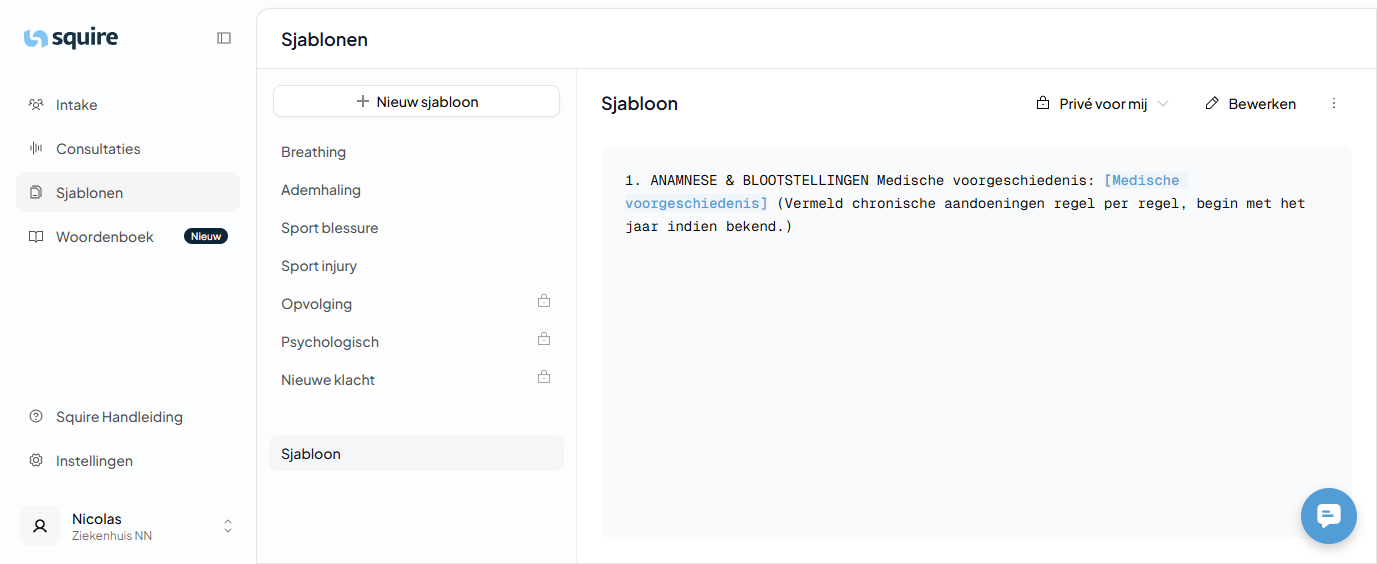1377x564 pixels.
Task: Click the lock icon next to Nieuwe klacht
Action: pos(544,377)
